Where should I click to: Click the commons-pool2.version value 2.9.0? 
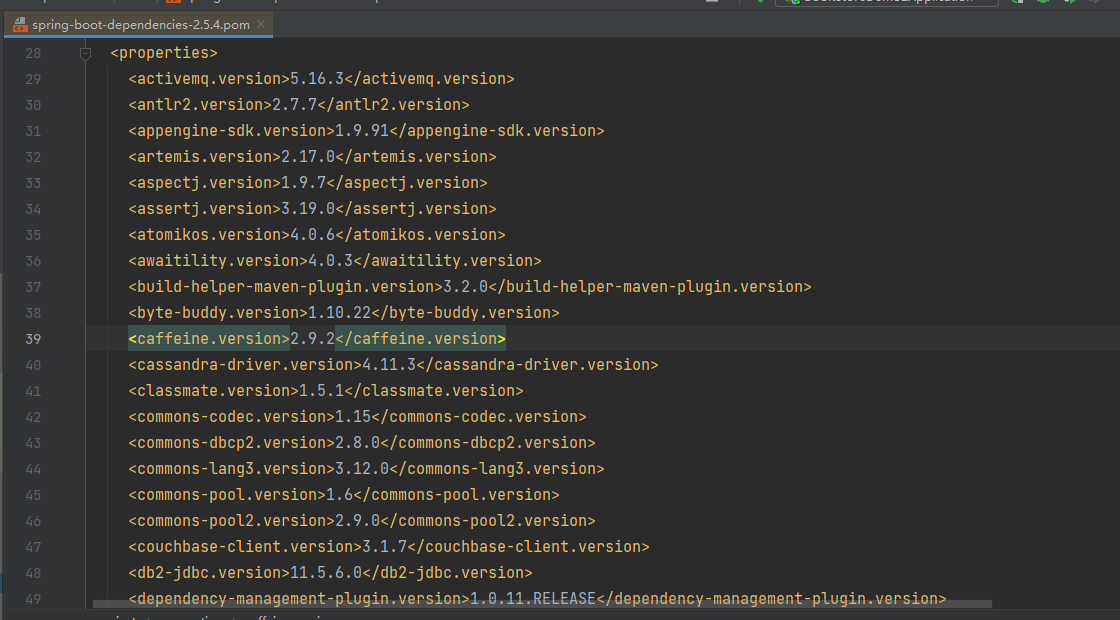[357, 521]
